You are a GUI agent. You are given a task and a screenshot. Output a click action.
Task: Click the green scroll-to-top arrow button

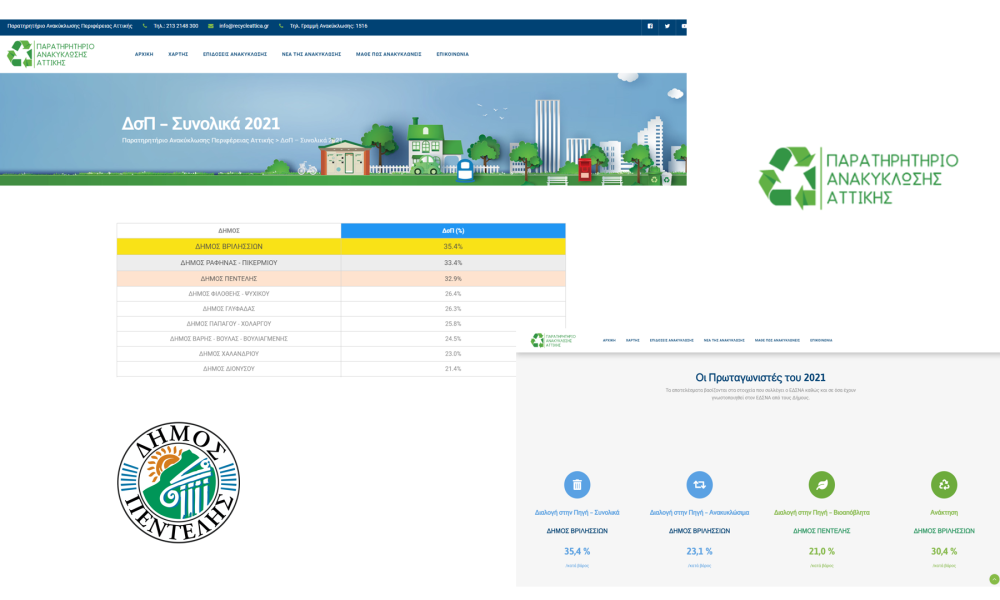pos(994,579)
